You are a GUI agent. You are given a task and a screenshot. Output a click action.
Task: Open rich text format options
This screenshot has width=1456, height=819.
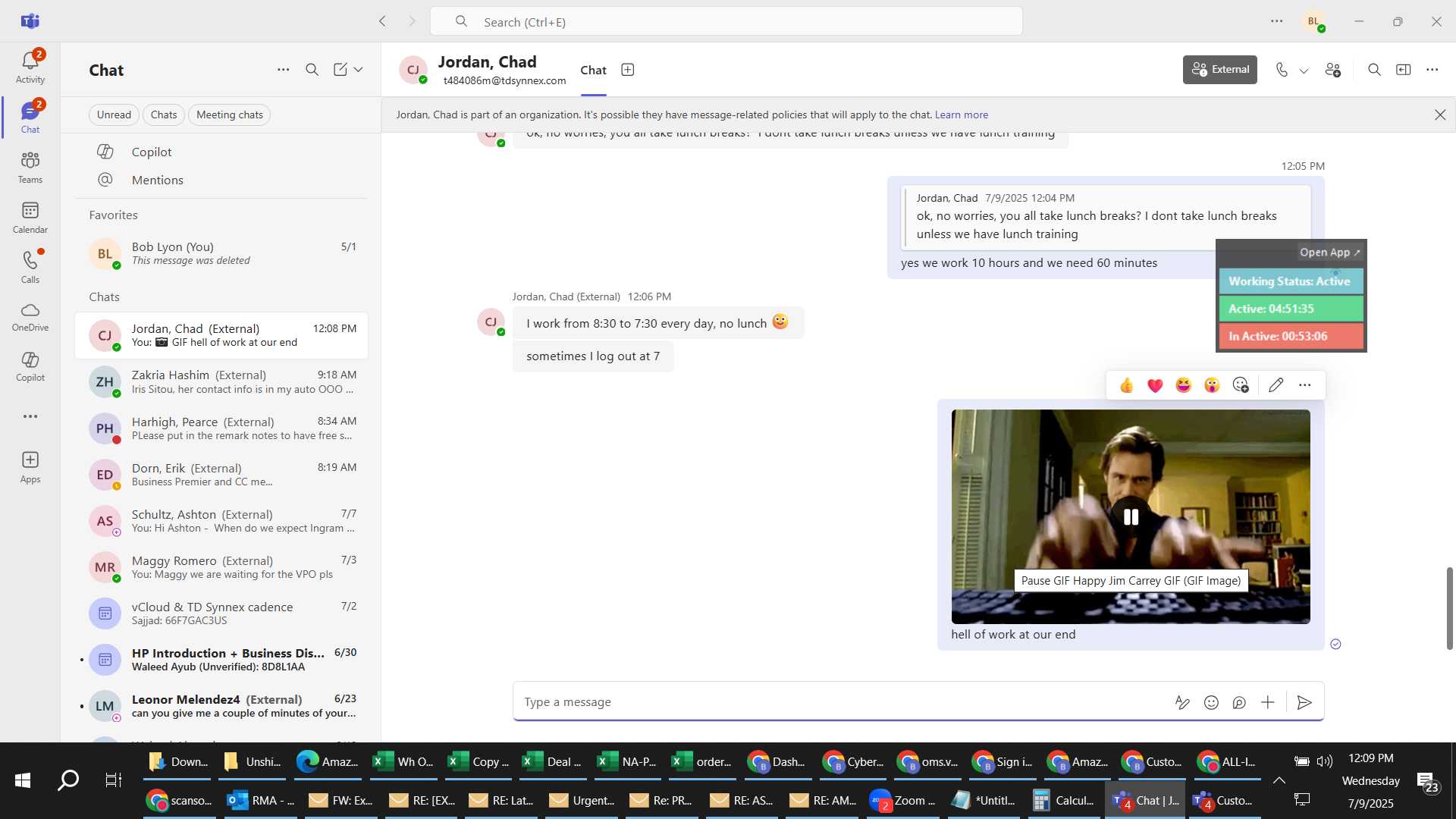point(1182,702)
